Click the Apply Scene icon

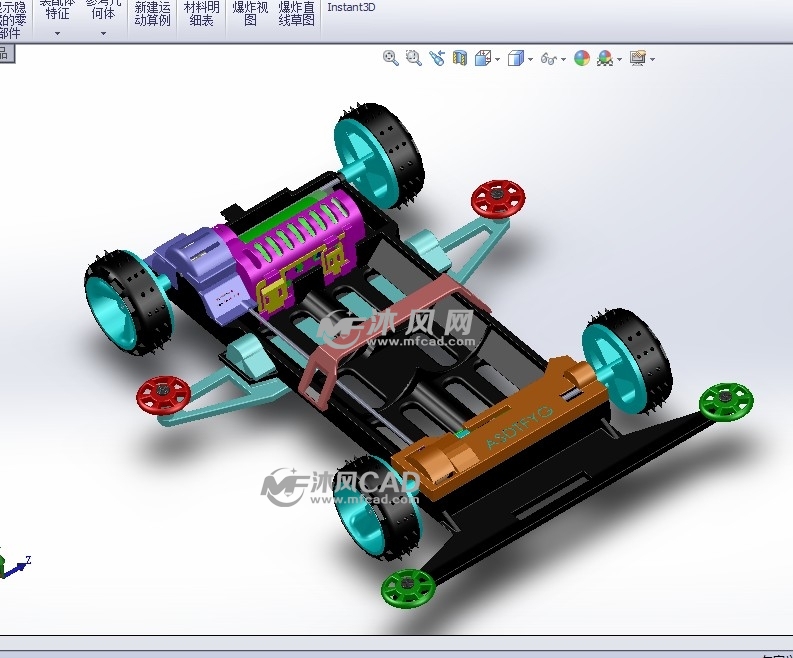coord(605,59)
